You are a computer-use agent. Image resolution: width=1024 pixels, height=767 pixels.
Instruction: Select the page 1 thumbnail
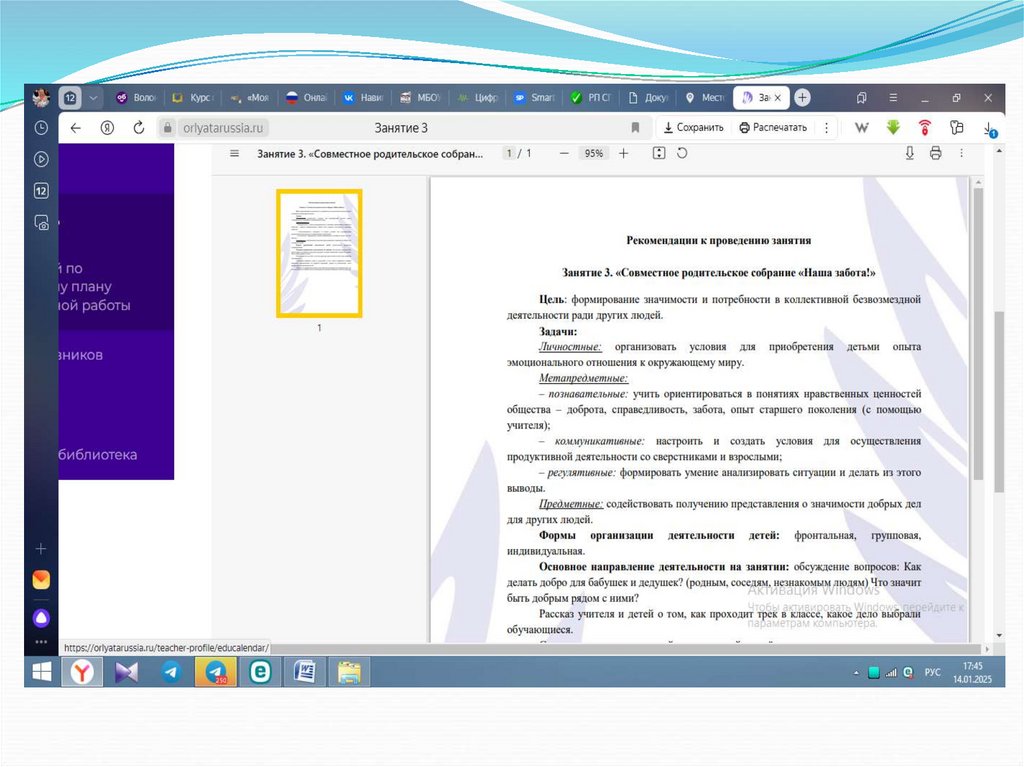pyautogui.click(x=319, y=253)
